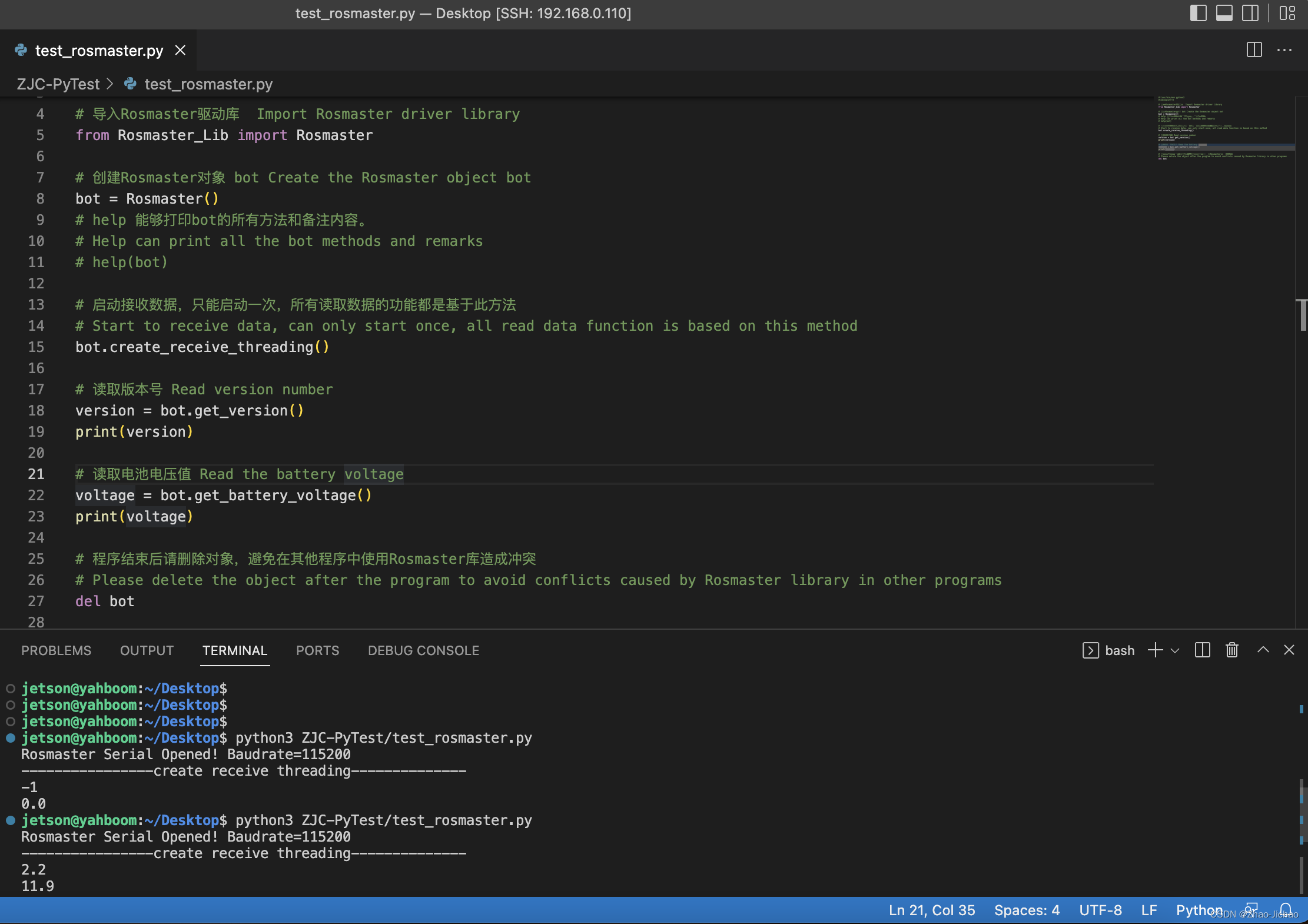The image size is (1308, 924).
Task: Kill terminal with the trash icon
Action: point(1232,650)
